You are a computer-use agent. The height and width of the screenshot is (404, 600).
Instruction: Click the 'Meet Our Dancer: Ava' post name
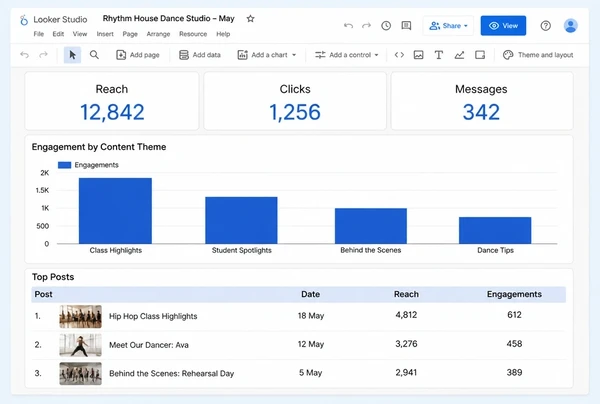click(x=149, y=345)
